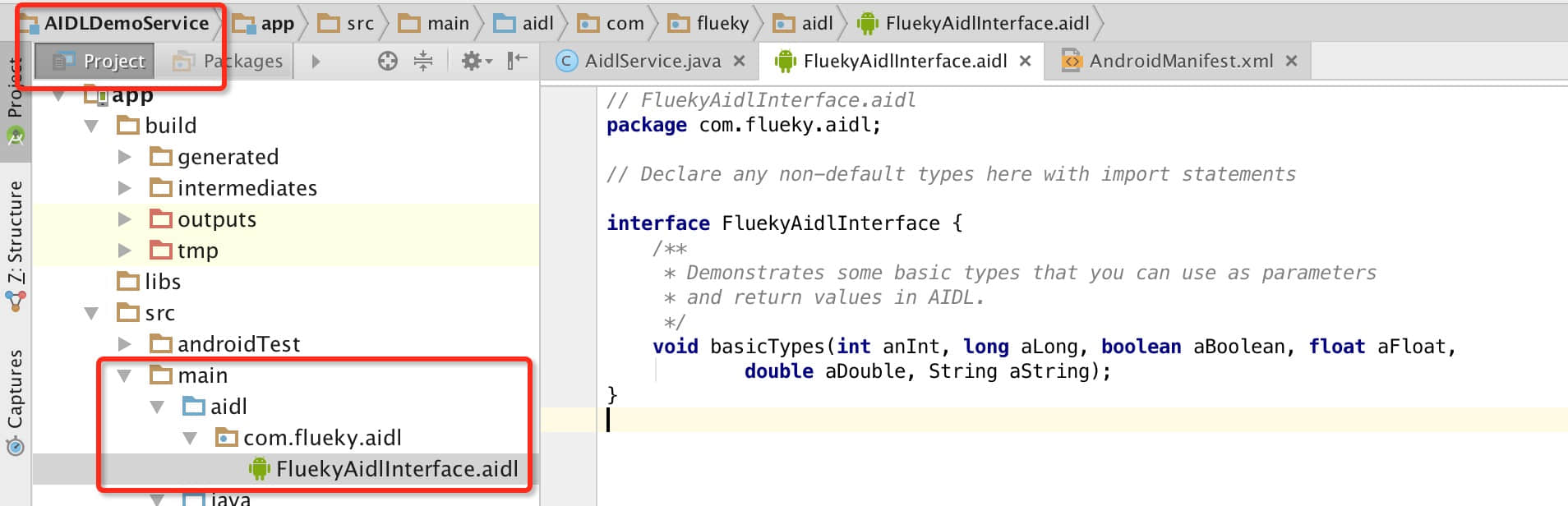
Task: Open the project panel gear settings menu
Action: click(x=474, y=61)
